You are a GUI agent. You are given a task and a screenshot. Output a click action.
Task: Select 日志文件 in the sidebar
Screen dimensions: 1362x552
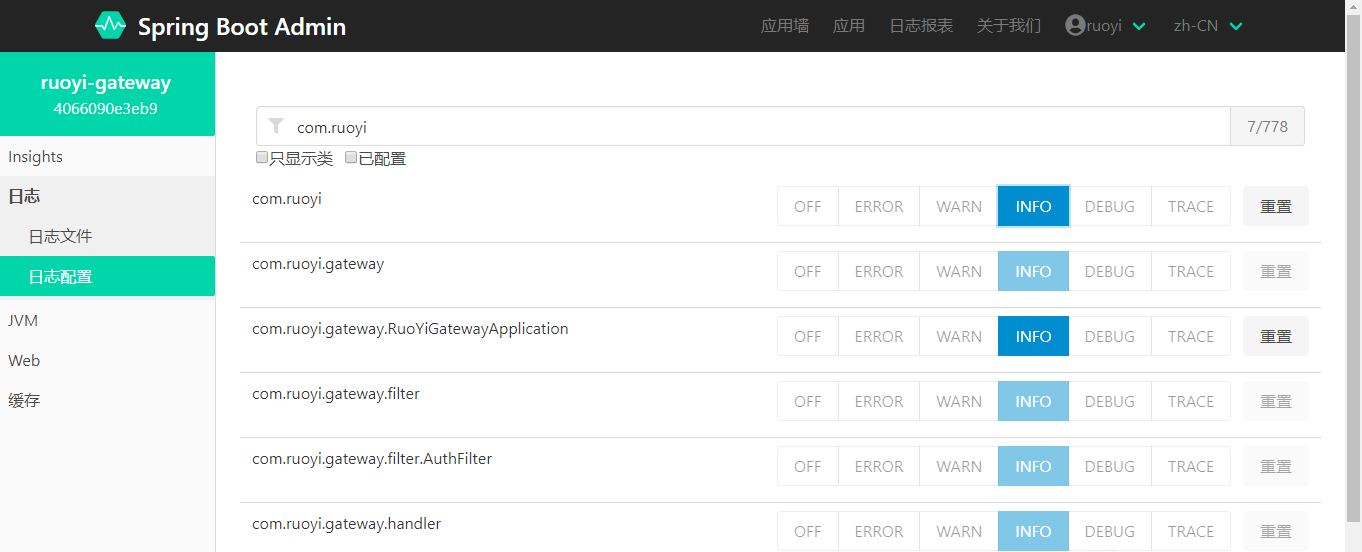tap(60, 236)
